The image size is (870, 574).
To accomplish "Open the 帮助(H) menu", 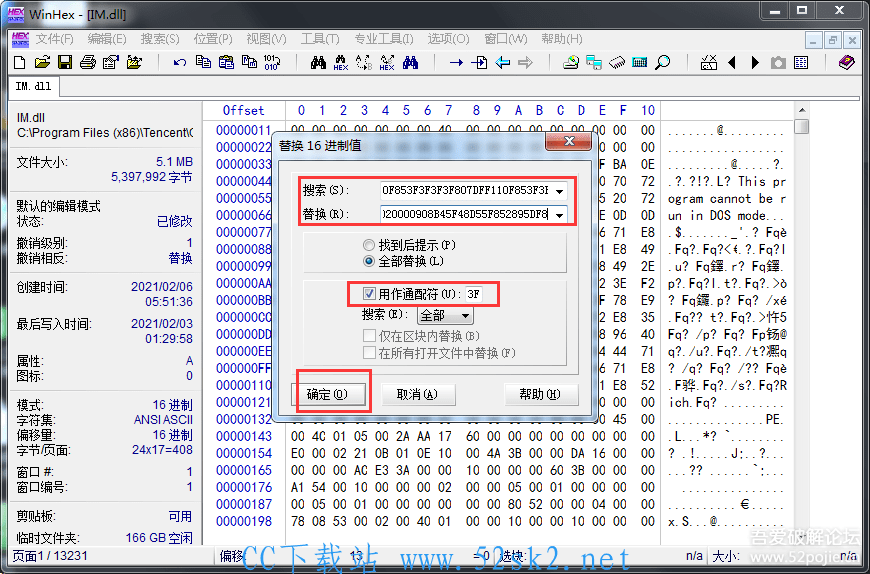I will pos(562,39).
